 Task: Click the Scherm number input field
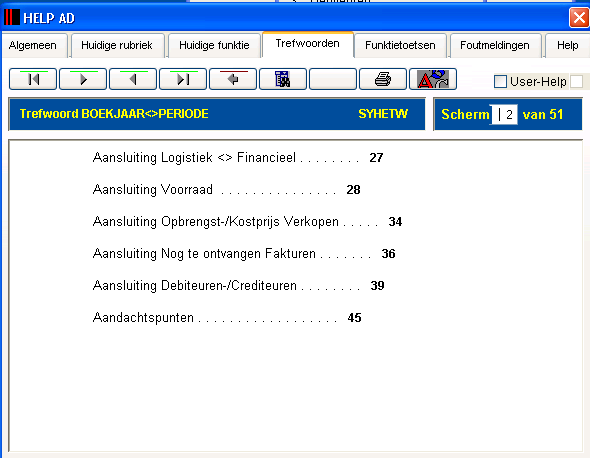[x=504, y=114]
